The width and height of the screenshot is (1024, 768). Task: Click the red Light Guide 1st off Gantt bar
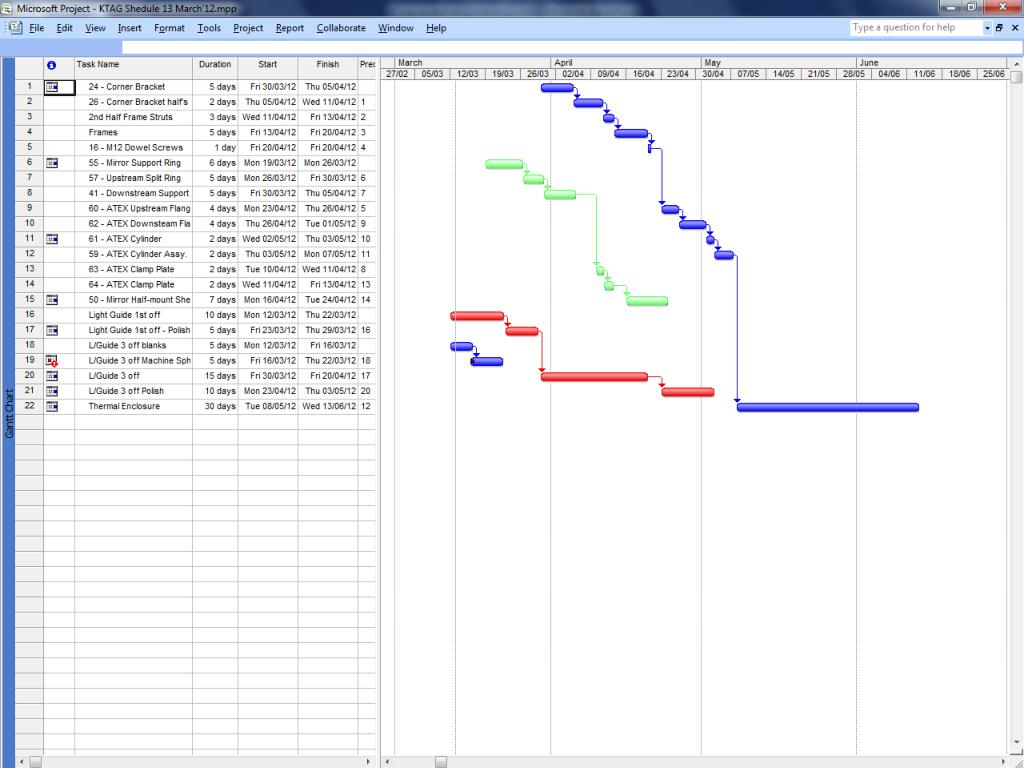tap(477, 316)
